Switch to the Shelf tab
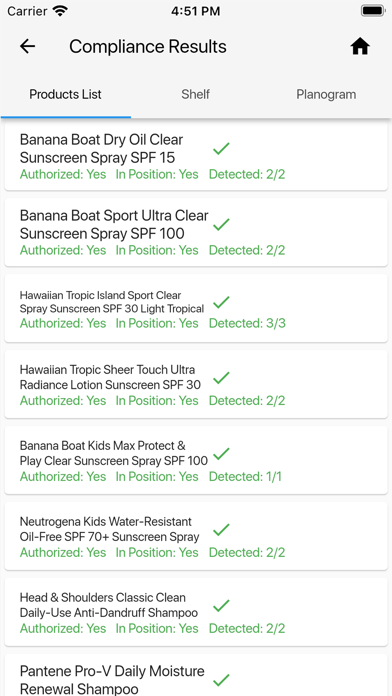The height and width of the screenshot is (696, 392). [195, 95]
